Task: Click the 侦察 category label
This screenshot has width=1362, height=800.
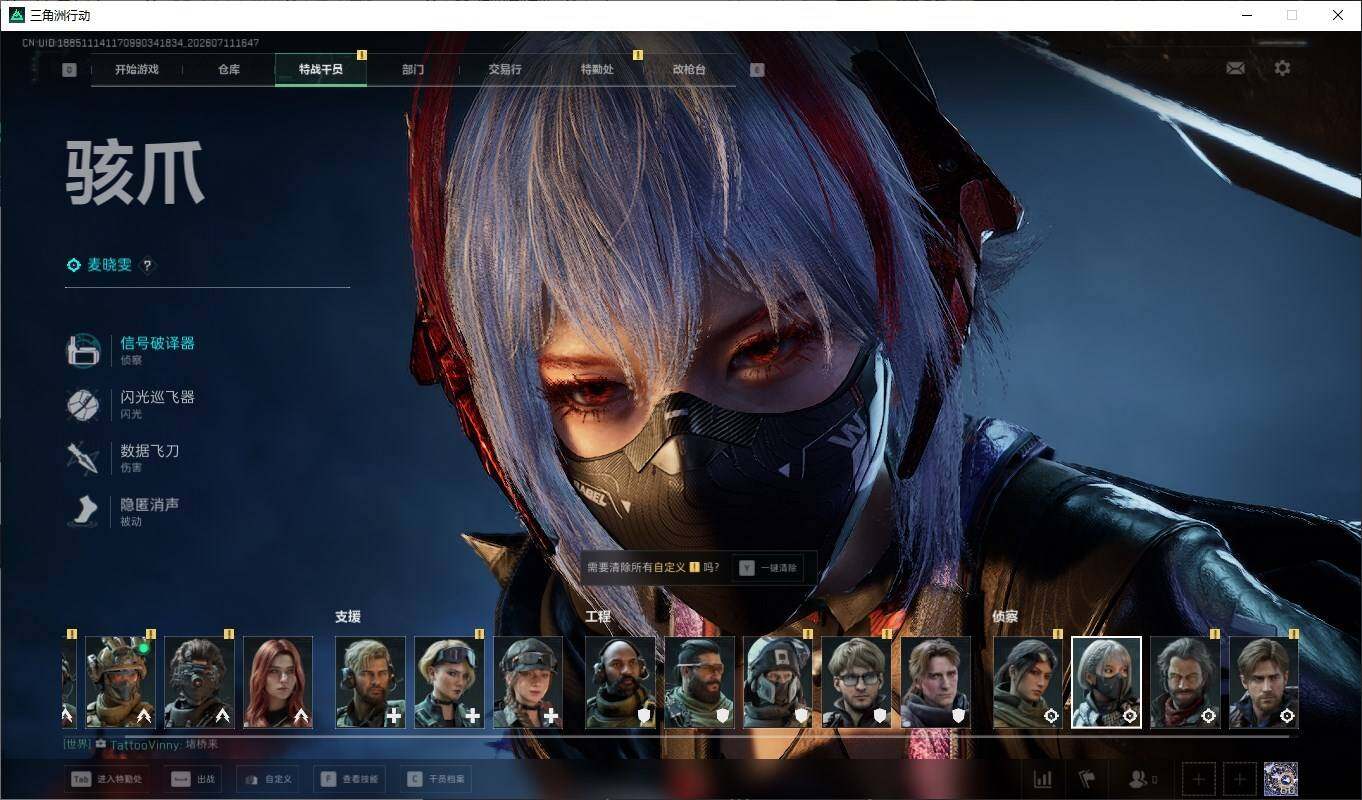Action: coord(1005,617)
